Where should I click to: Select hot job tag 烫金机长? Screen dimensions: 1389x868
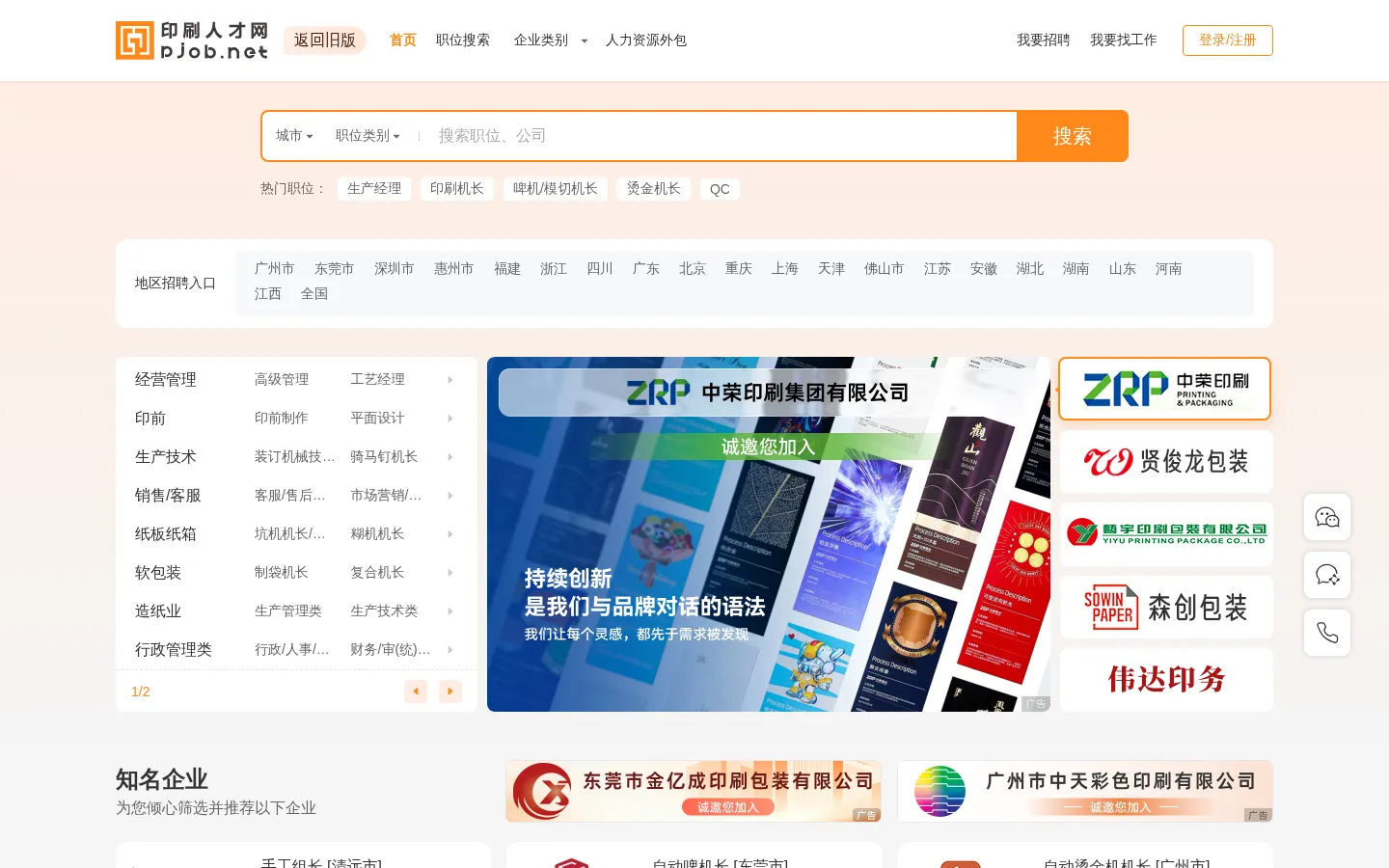[654, 189]
